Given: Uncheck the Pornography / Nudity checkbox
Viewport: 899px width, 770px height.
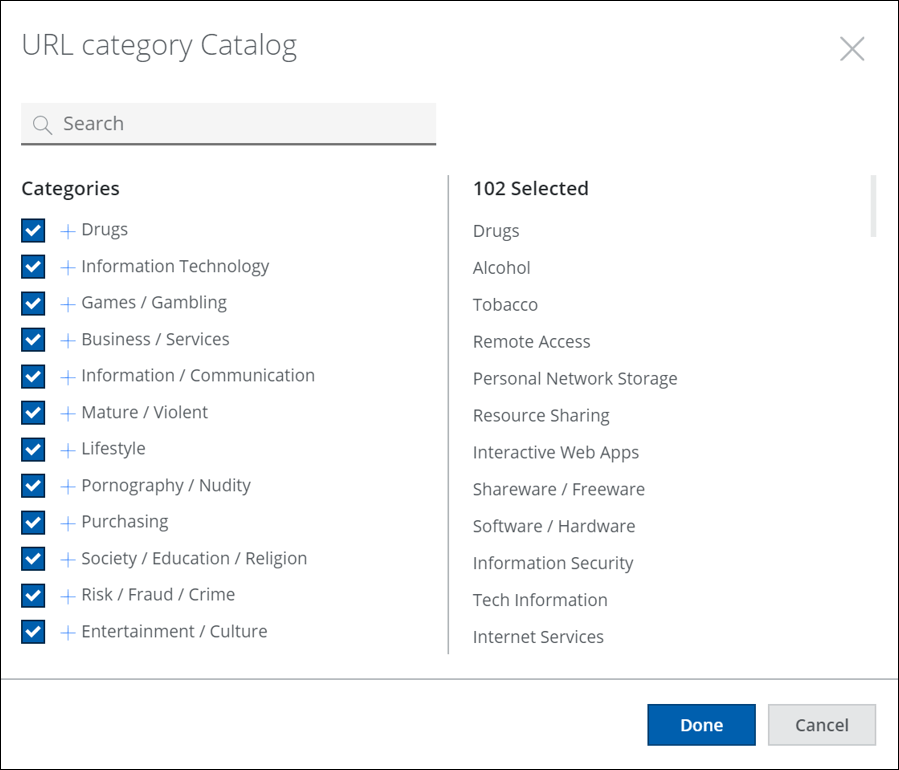Looking at the screenshot, I should [33, 486].
